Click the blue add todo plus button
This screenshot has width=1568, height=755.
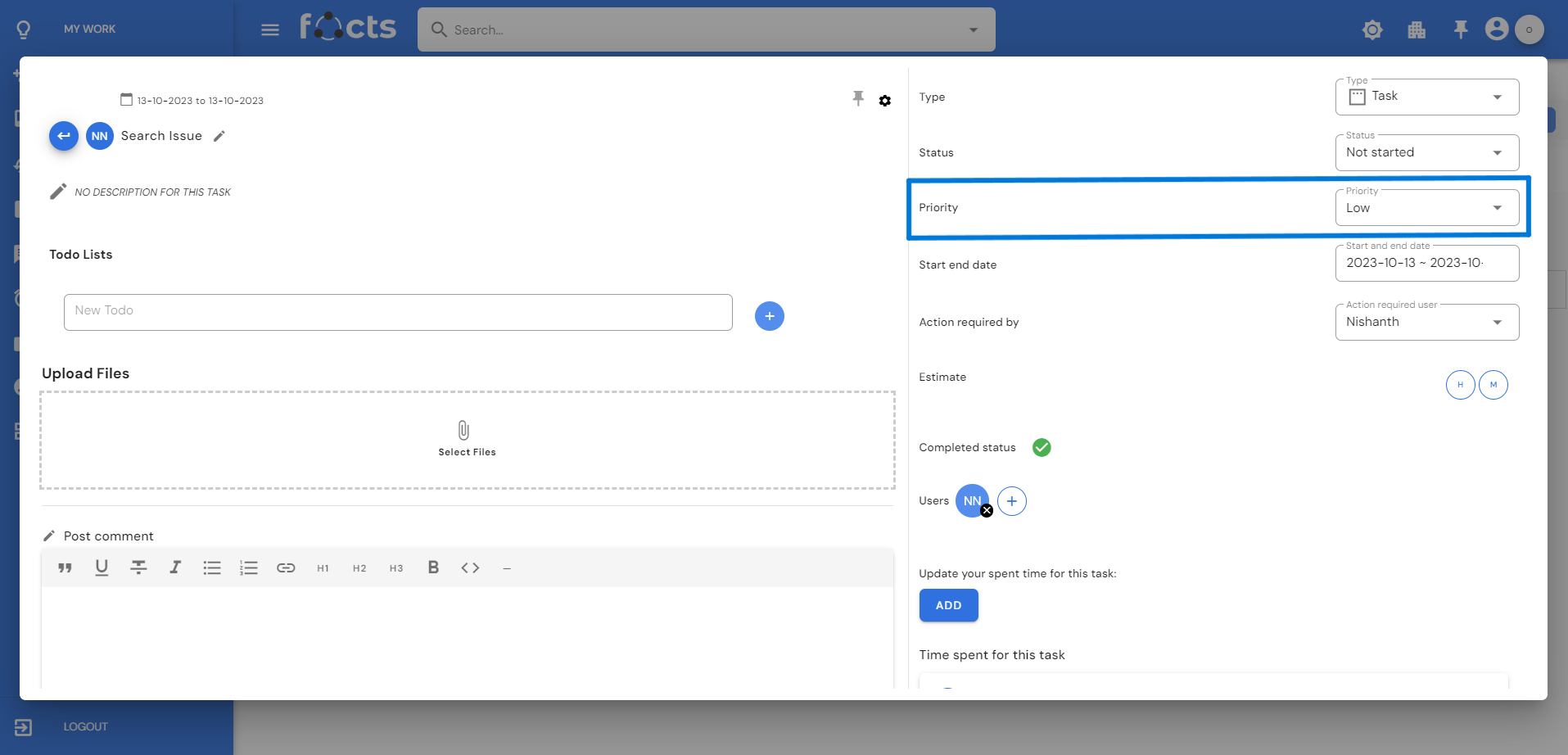pyautogui.click(x=769, y=316)
